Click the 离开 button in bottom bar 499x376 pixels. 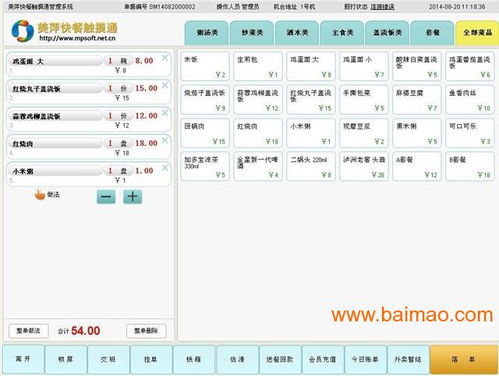click(23, 359)
